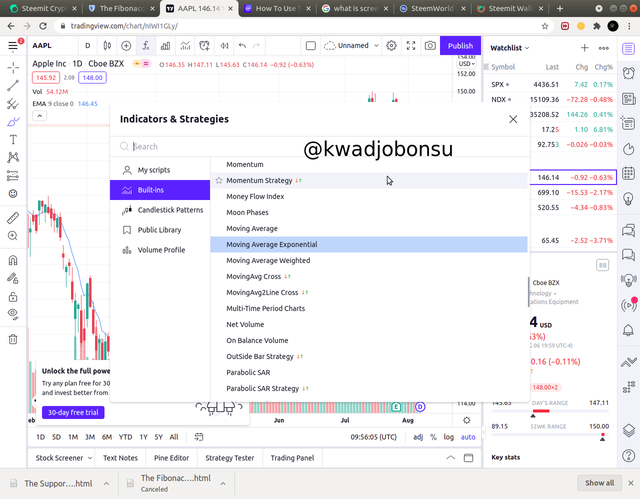Open the Unnamed layout dropdown
Viewport: 640px width, 499px height.
[351, 46]
